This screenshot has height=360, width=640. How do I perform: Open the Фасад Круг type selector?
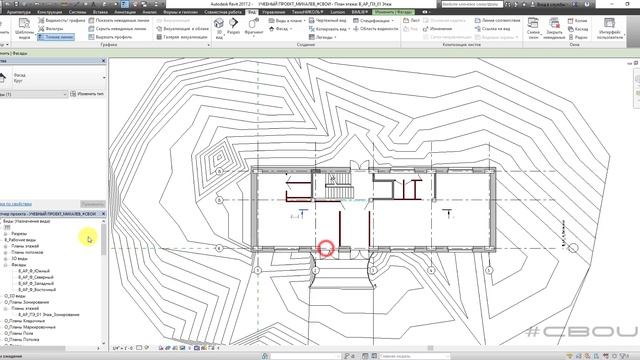tap(52, 78)
